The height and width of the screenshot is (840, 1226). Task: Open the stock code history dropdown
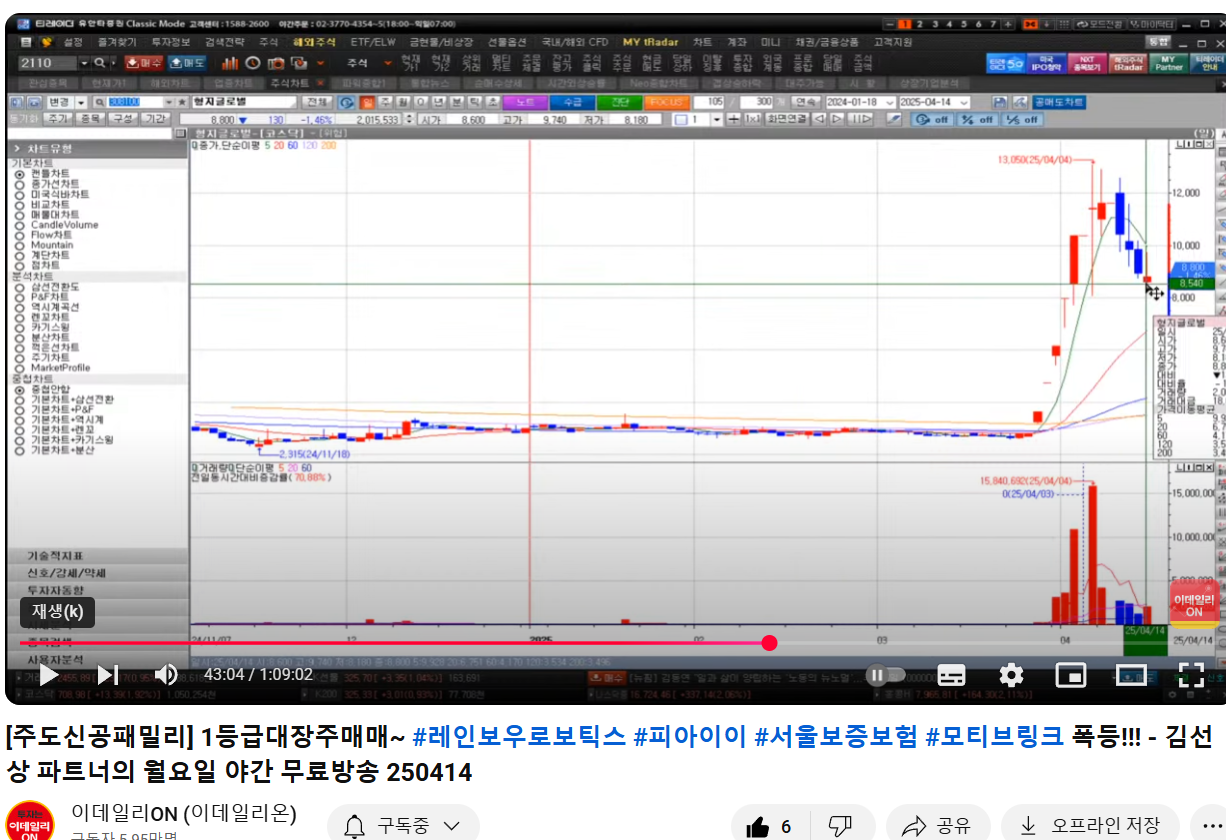[x=167, y=102]
